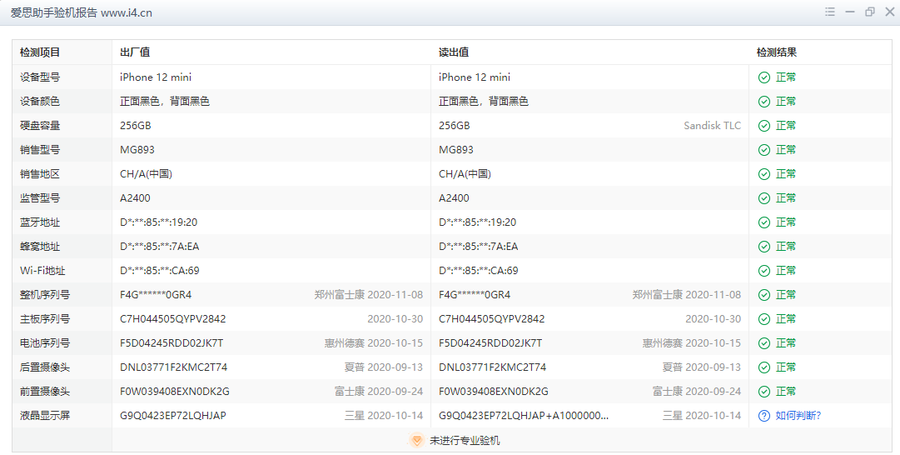The height and width of the screenshot is (455, 900).
Task: Open the 如何判断? link
Action: tap(798, 415)
